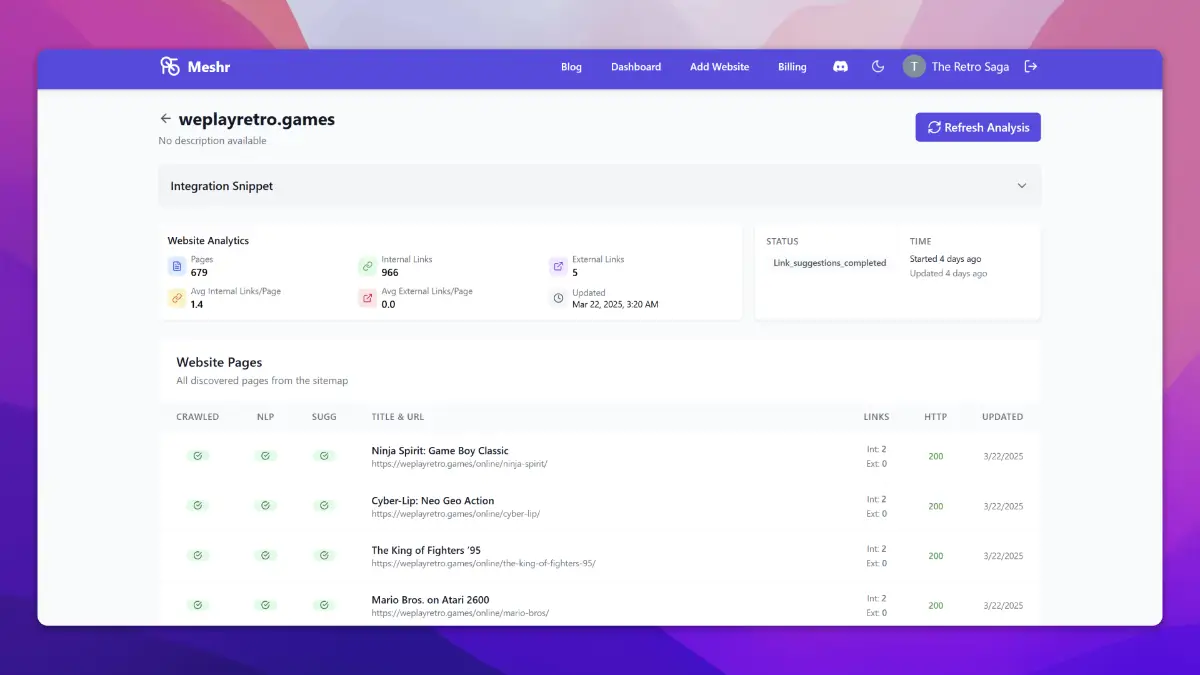Click the back arrow beside weplayretro.games
The height and width of the screenshot is (675, 1200).
pos(166,119)
